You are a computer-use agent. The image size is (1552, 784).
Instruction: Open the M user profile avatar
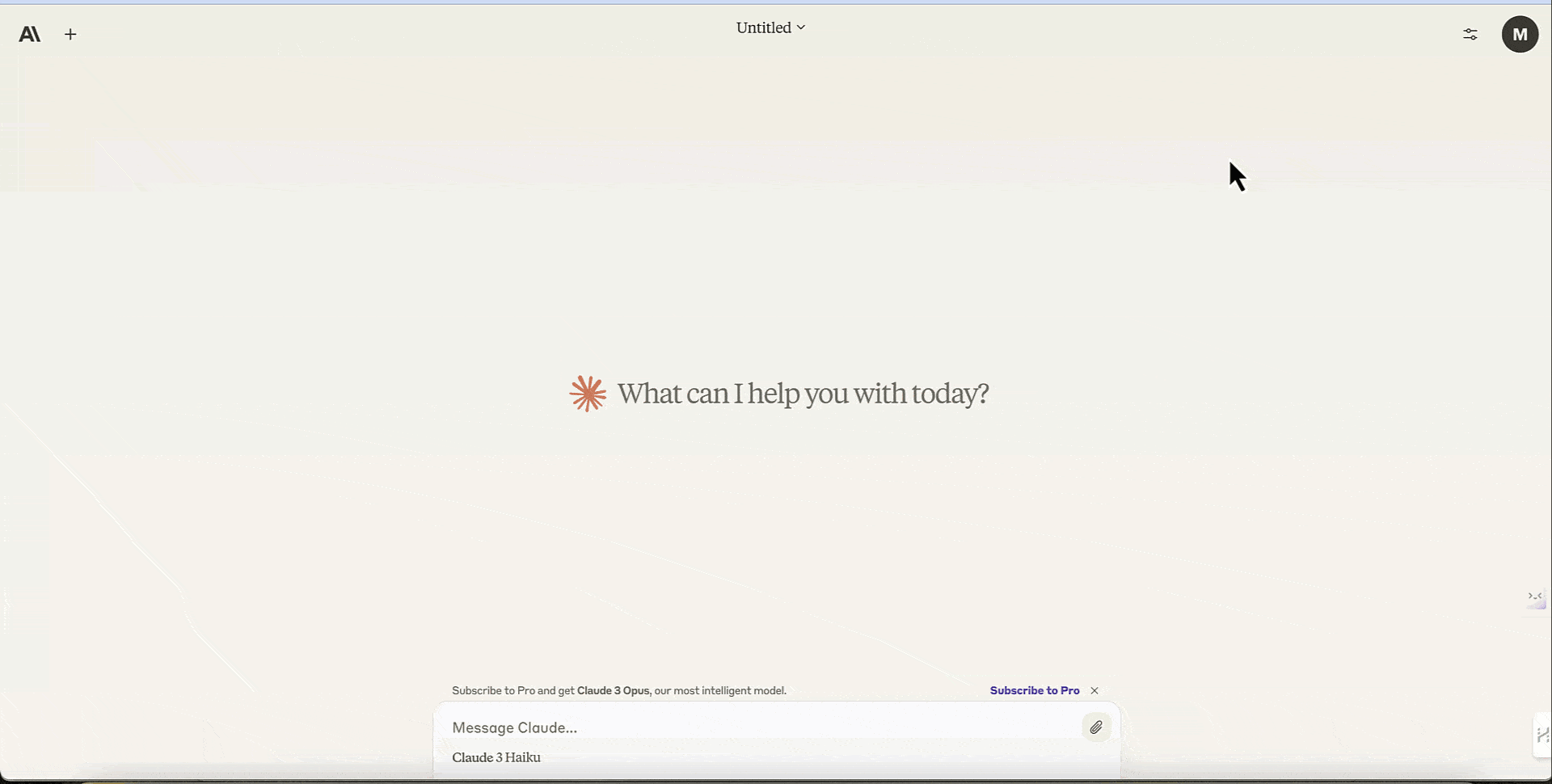pyautogui.click(x=1520, y=34)
